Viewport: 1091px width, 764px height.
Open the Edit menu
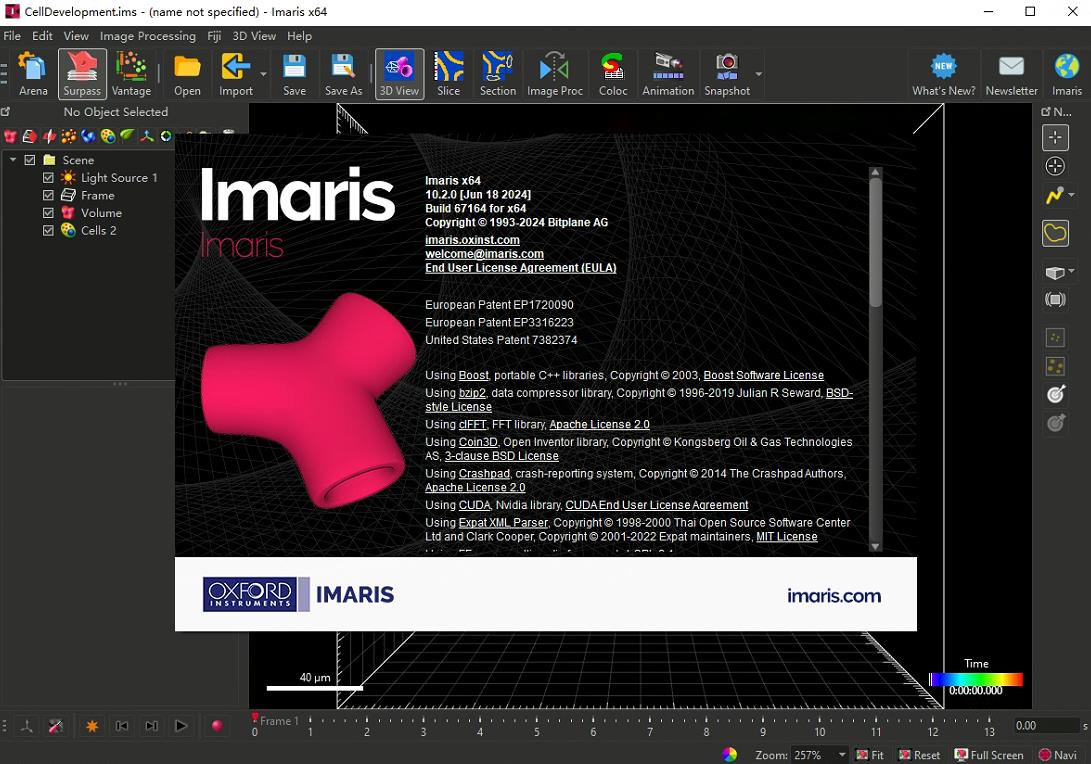tap(42, 35)
